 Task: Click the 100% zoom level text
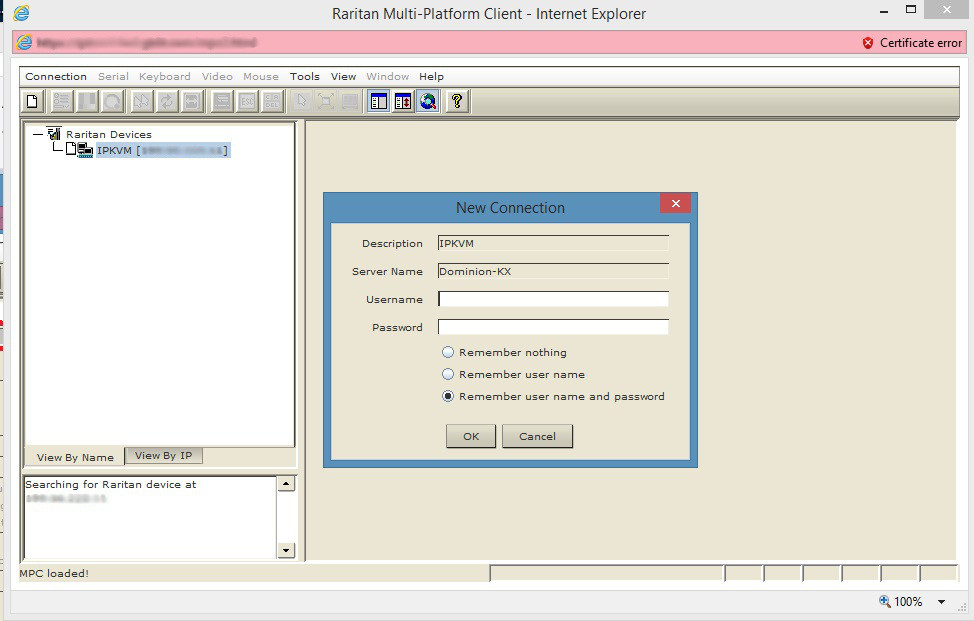(908, 602)
